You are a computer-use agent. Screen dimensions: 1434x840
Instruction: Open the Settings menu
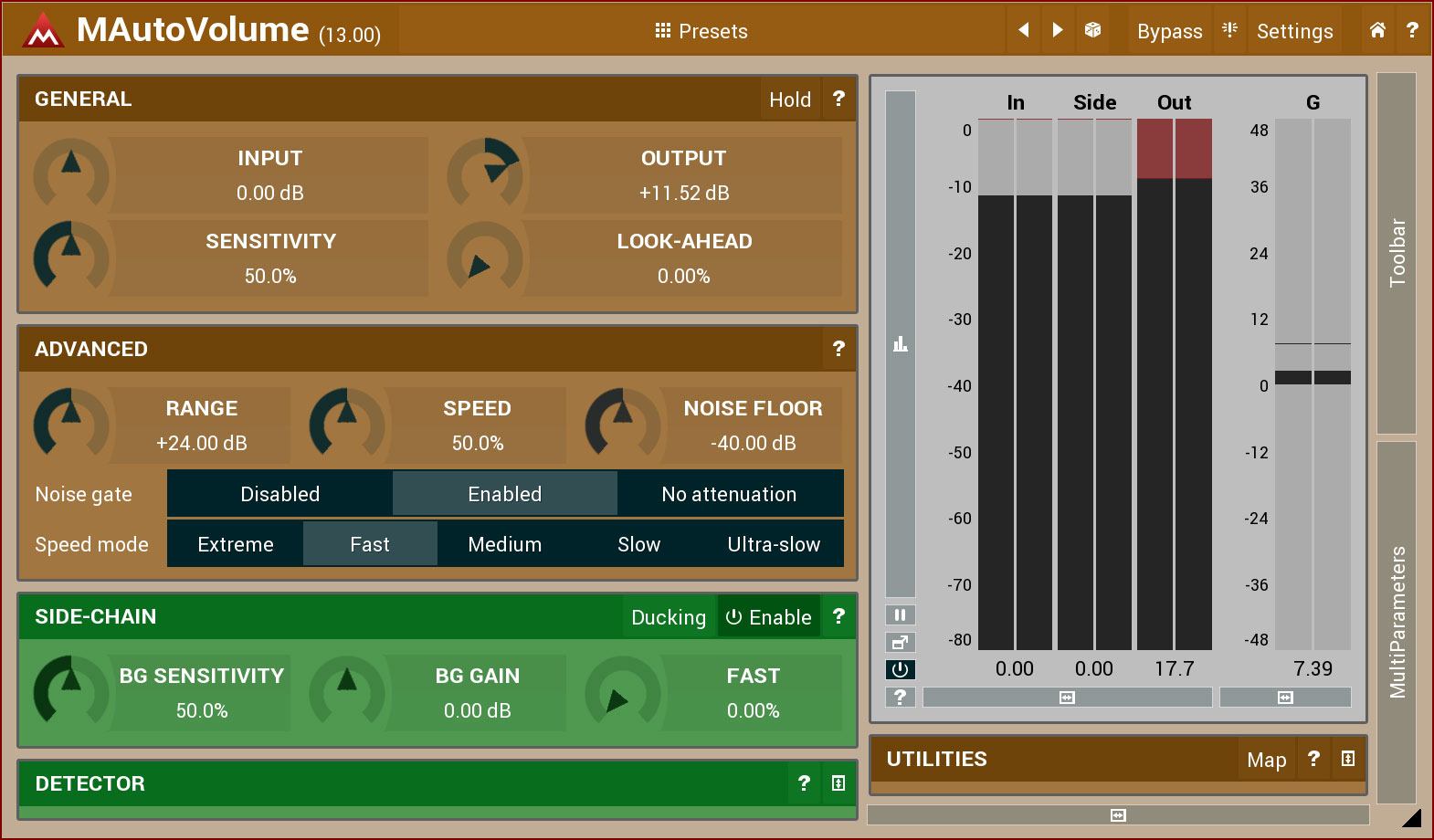(1294, 31)
